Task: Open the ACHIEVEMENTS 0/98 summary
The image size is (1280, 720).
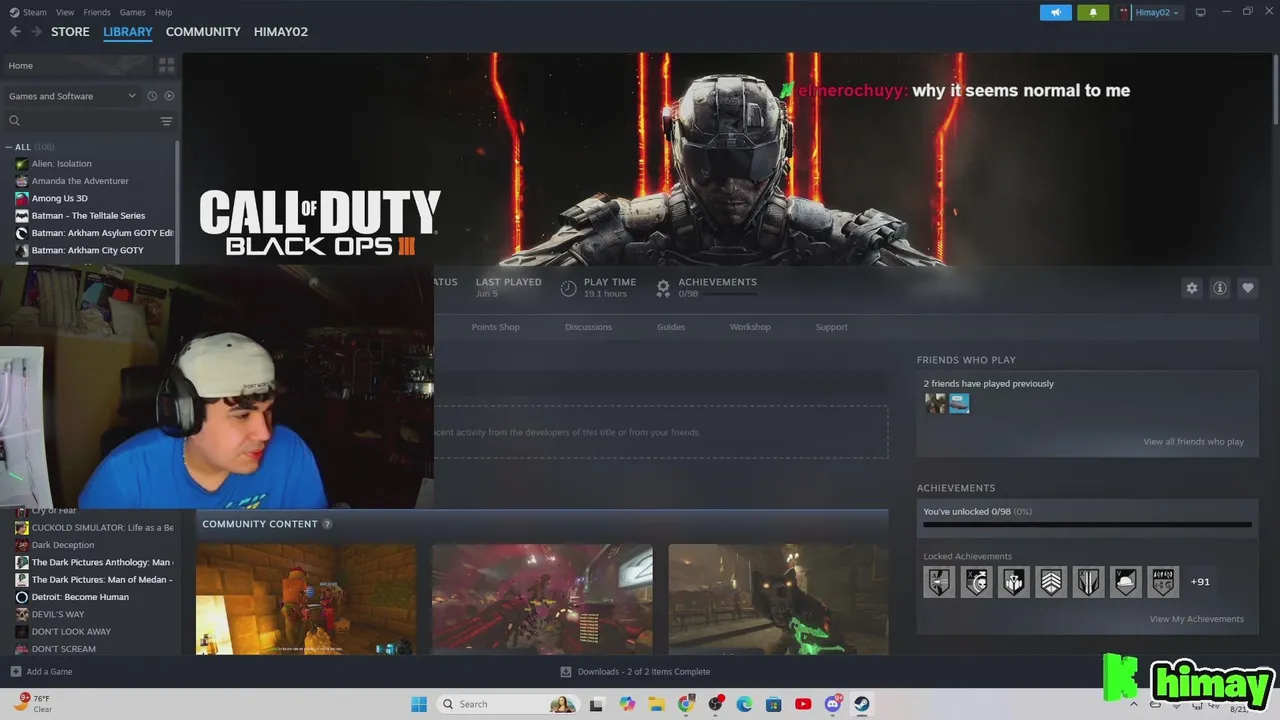Action: (706, 288)
